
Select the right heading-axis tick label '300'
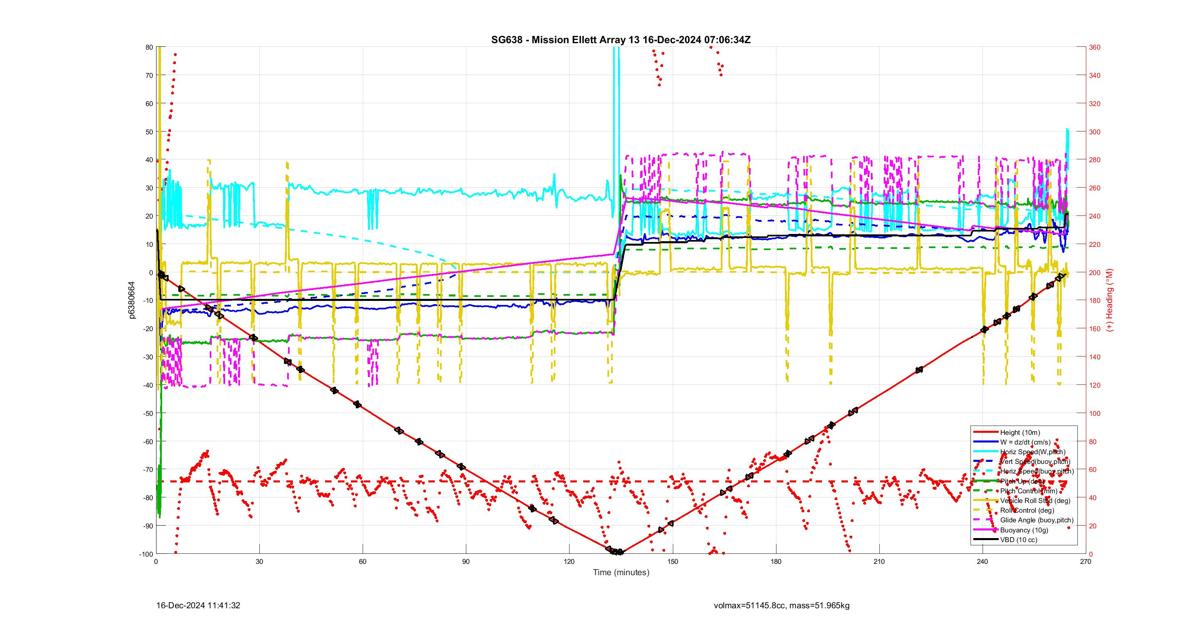click(x=1095, y=132)
